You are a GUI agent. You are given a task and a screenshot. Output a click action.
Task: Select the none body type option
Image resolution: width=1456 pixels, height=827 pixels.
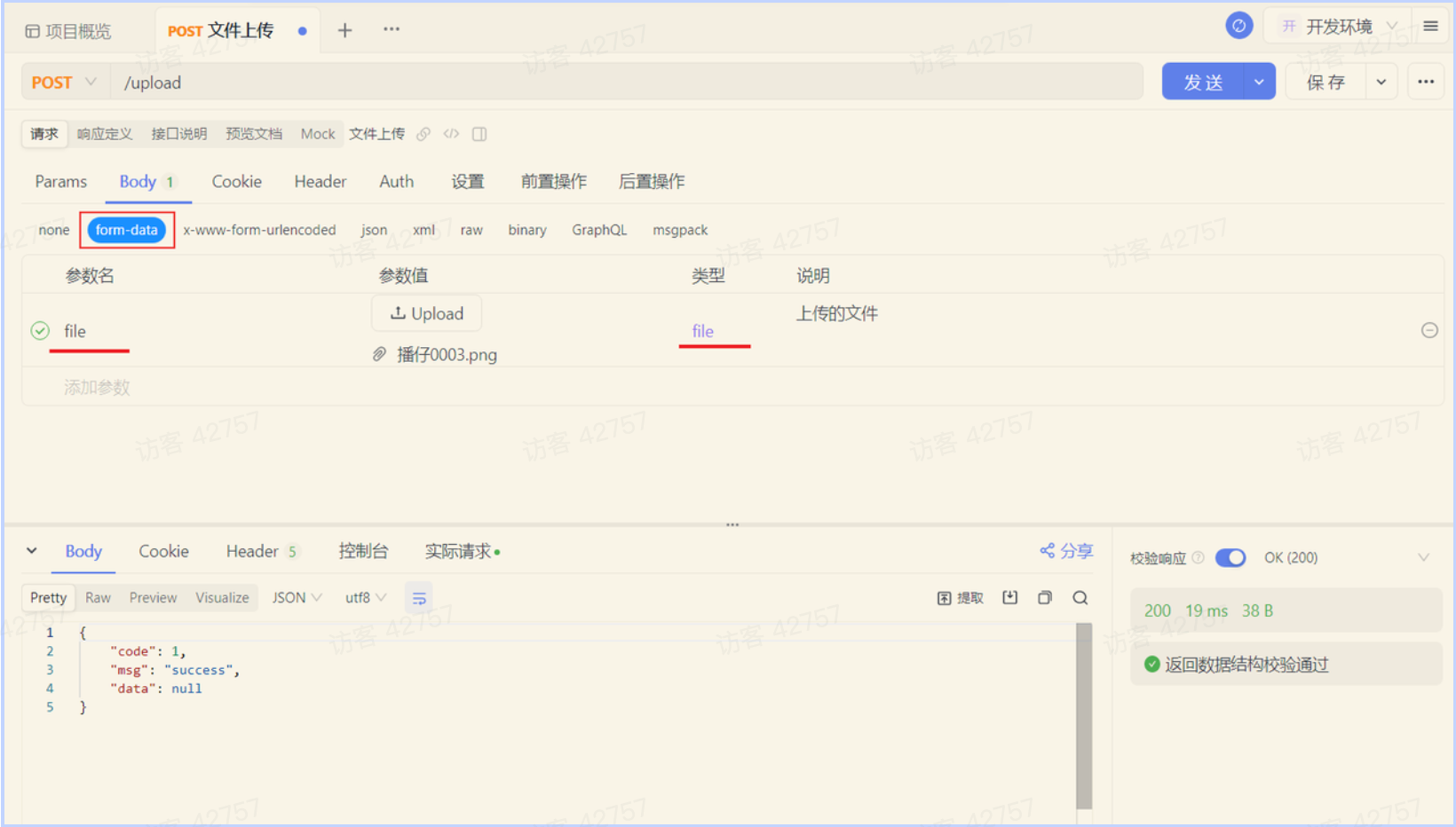(x=53, y=229)
